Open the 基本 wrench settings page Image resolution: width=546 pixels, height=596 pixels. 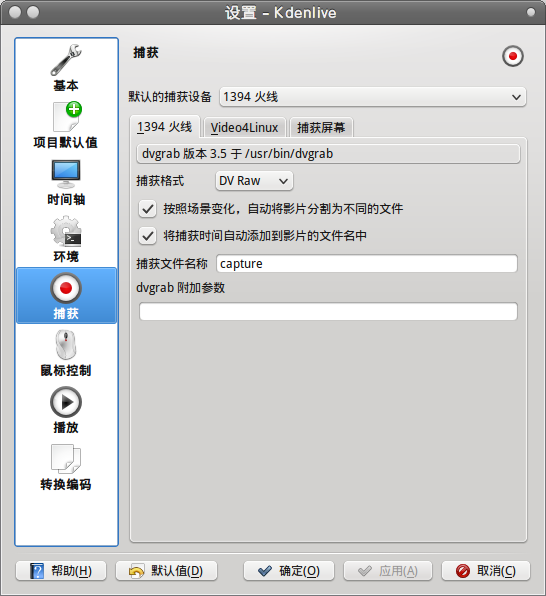[66, 68]
